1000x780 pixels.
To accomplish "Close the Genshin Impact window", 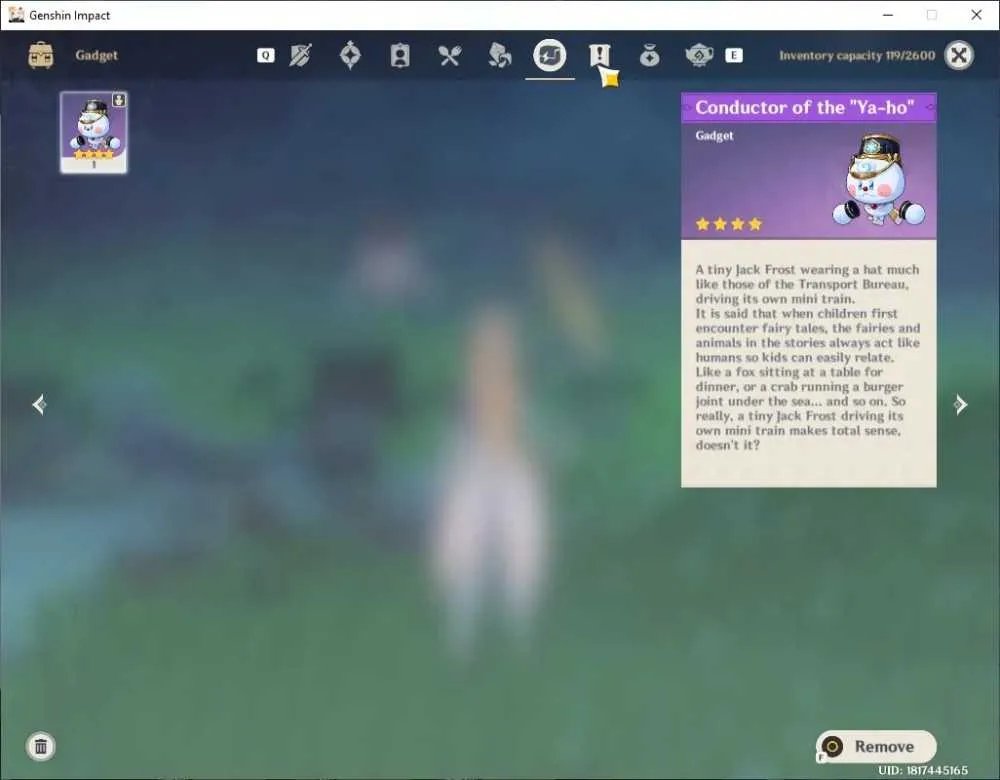I will pyautogui.click(x=976, y=15).
